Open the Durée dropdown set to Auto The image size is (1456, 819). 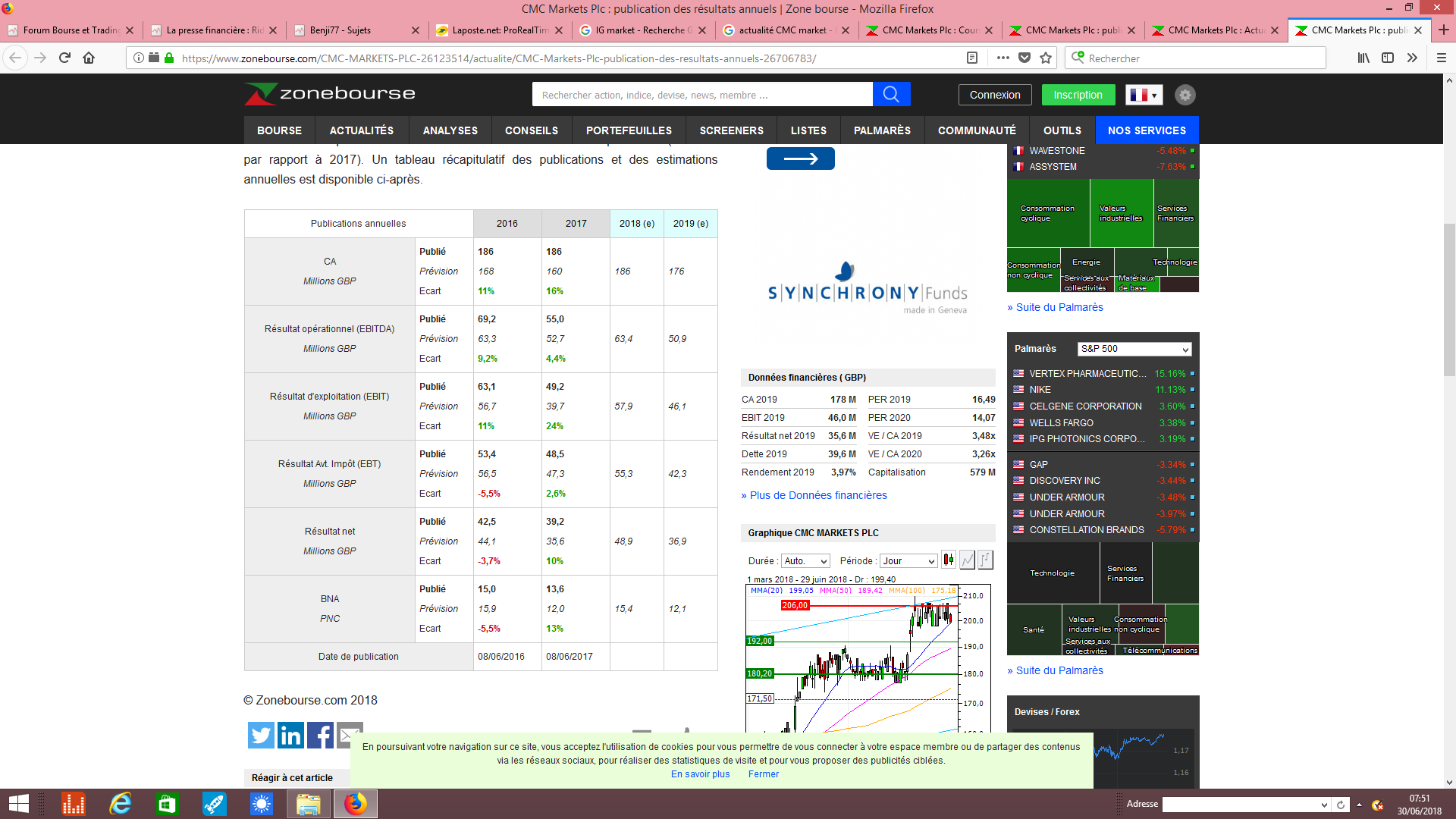pos(805,561)
